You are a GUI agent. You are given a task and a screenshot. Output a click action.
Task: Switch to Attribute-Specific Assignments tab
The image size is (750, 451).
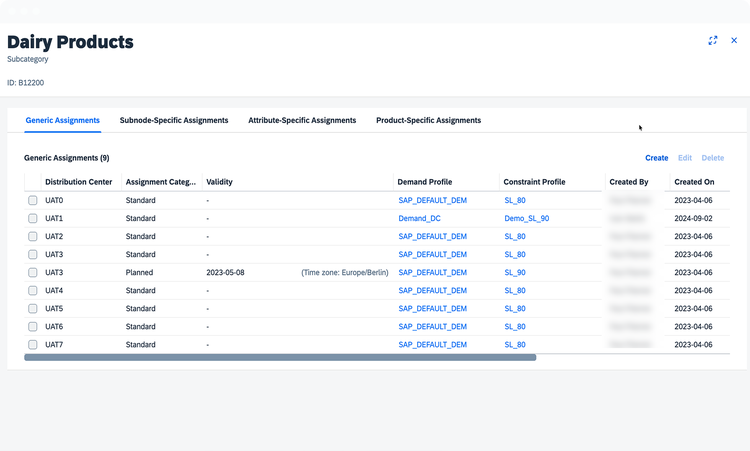pyautogui.click(x=302, y=120)
